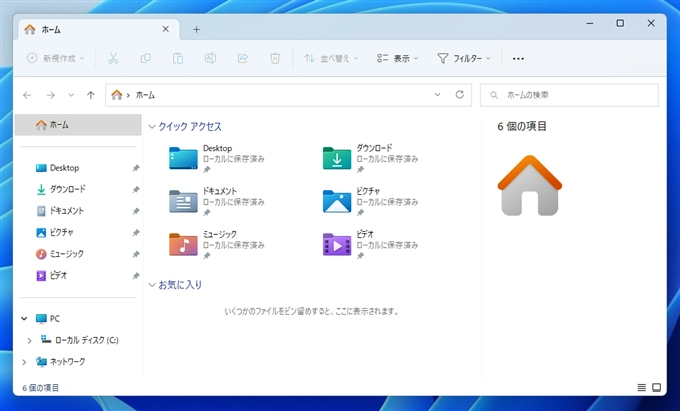The width and height of the screenshot is (680, 411).
Task: Collapse the お気に入り section
Action: pos(152,285)
